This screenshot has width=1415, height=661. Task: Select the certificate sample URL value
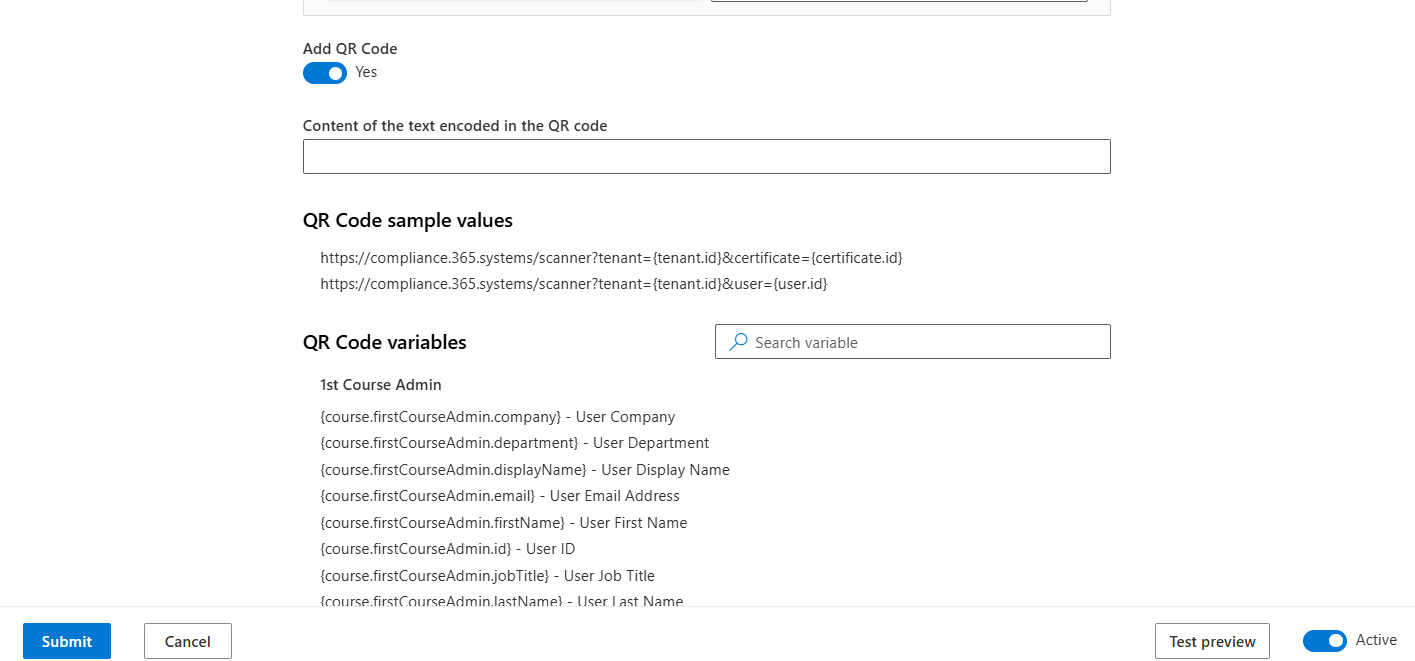point(611,258)
